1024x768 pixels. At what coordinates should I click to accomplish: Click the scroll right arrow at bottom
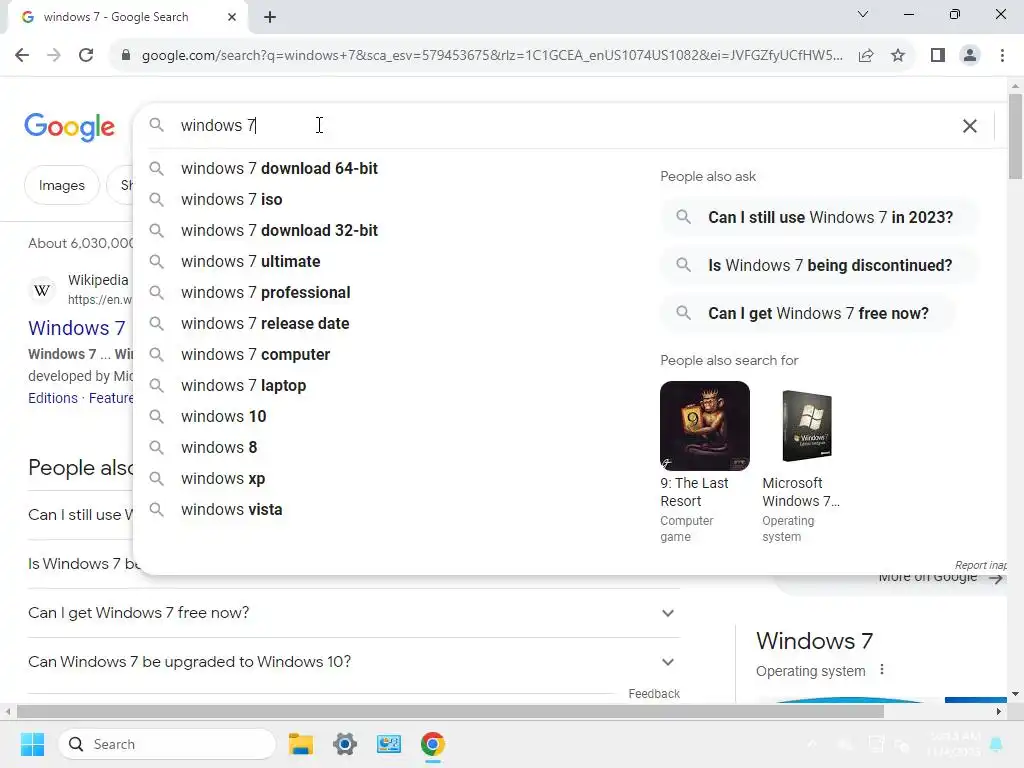pyautogui.click(x=999, y=711)
